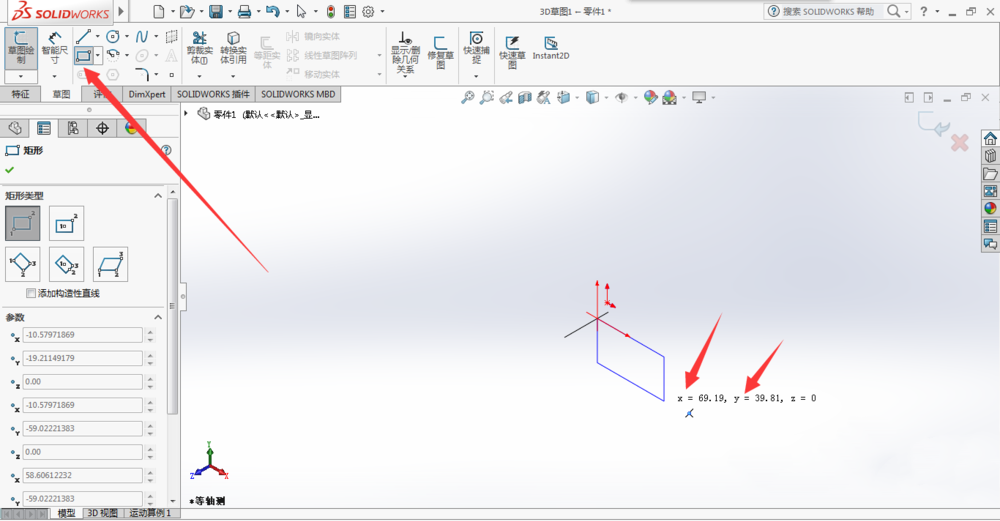1000x521 pixels.
Task: Click the first X parameter input field
Action: pyautogui.click(x=83, y=335)
